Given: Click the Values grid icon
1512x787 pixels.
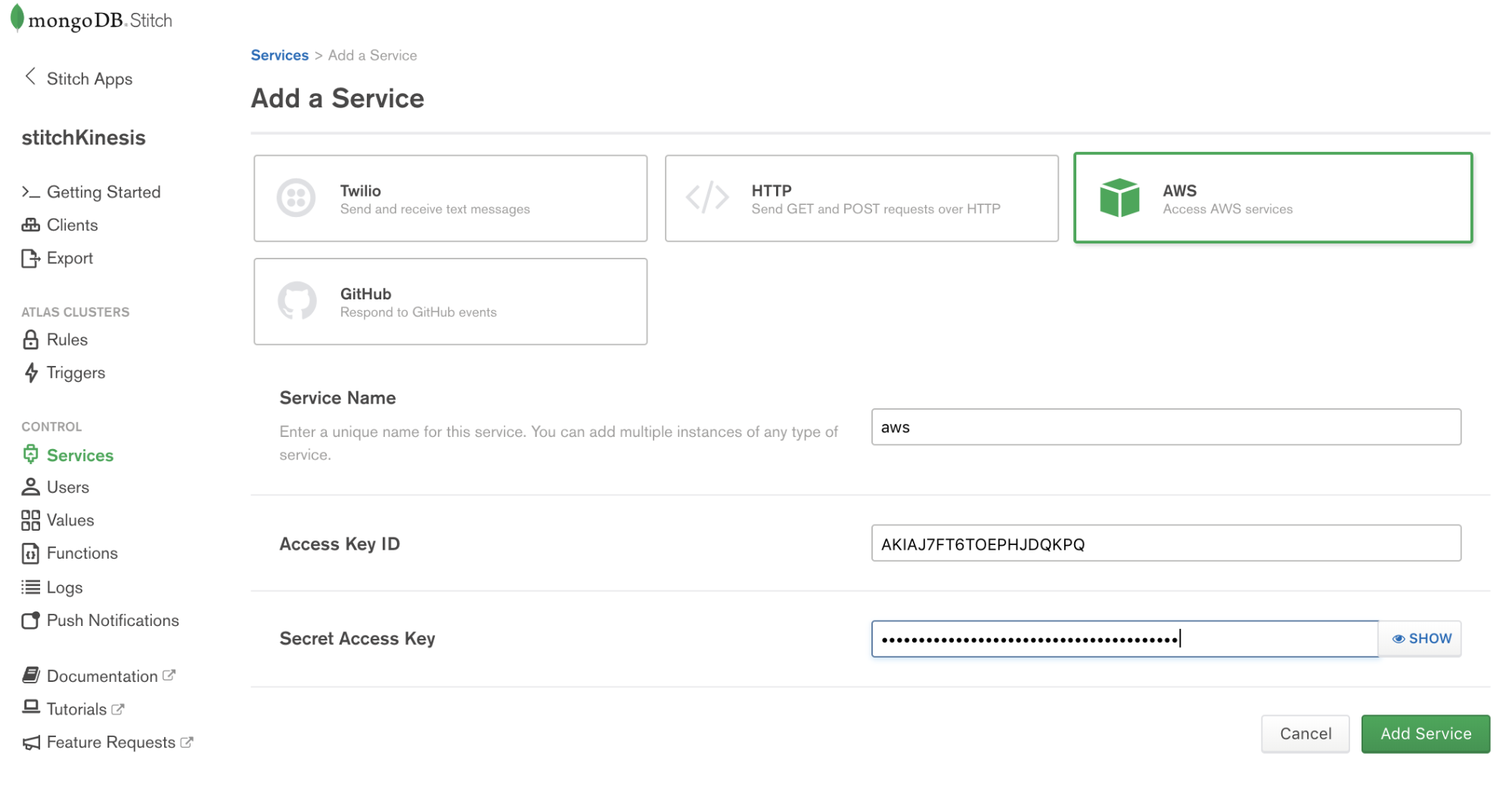Looking at the screenshot, I should pyautogui.click(x=30, y=520).
